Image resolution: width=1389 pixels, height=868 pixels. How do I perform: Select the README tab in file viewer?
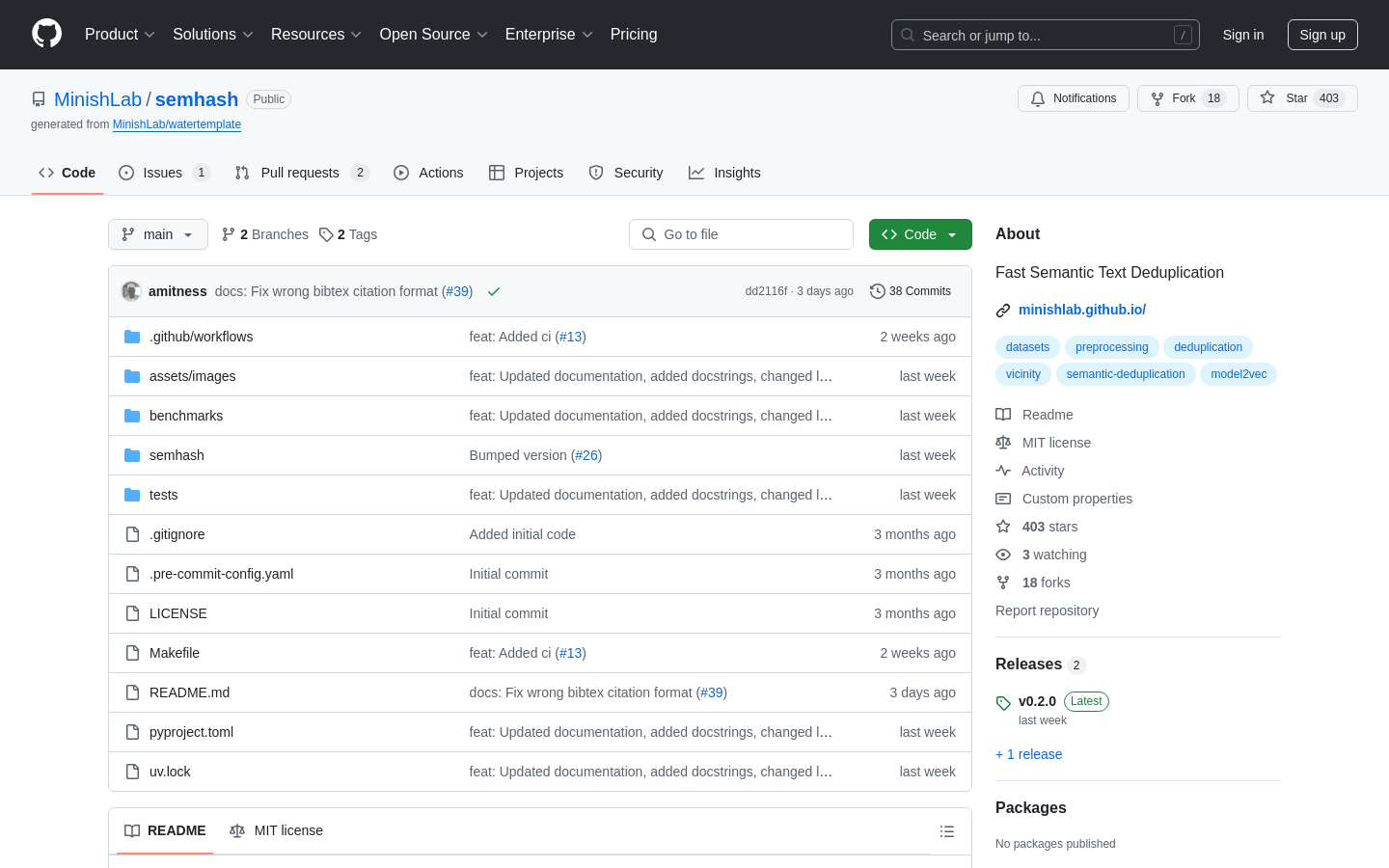(x=165, y=830)
